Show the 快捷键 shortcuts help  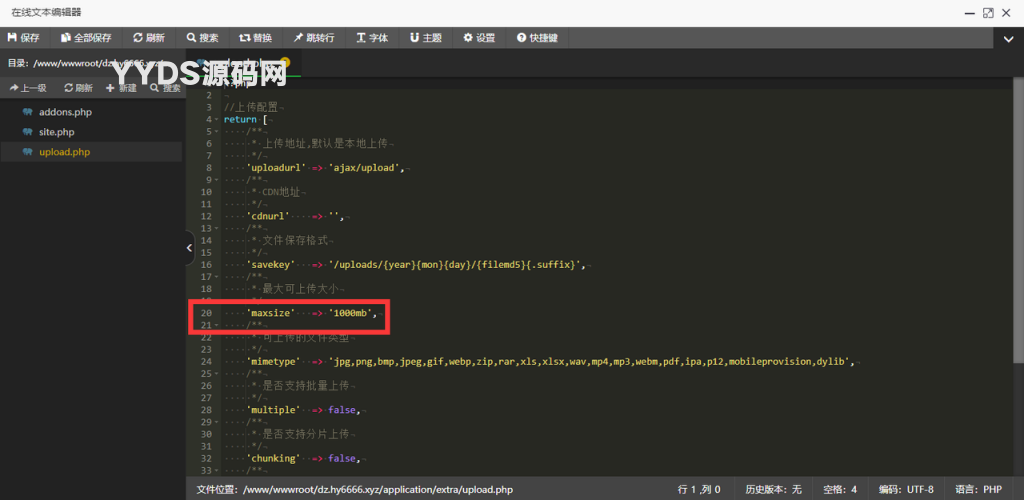pos(537,38)
